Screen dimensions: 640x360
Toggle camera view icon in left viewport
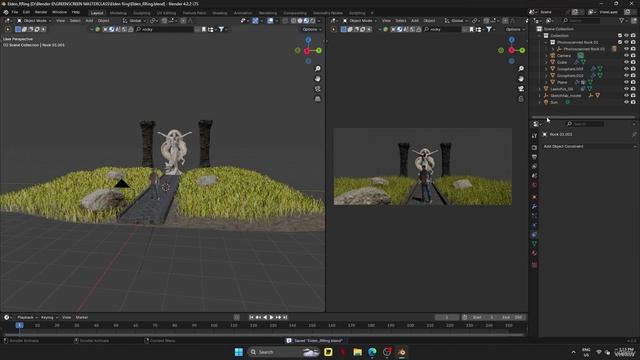[318, 89]
